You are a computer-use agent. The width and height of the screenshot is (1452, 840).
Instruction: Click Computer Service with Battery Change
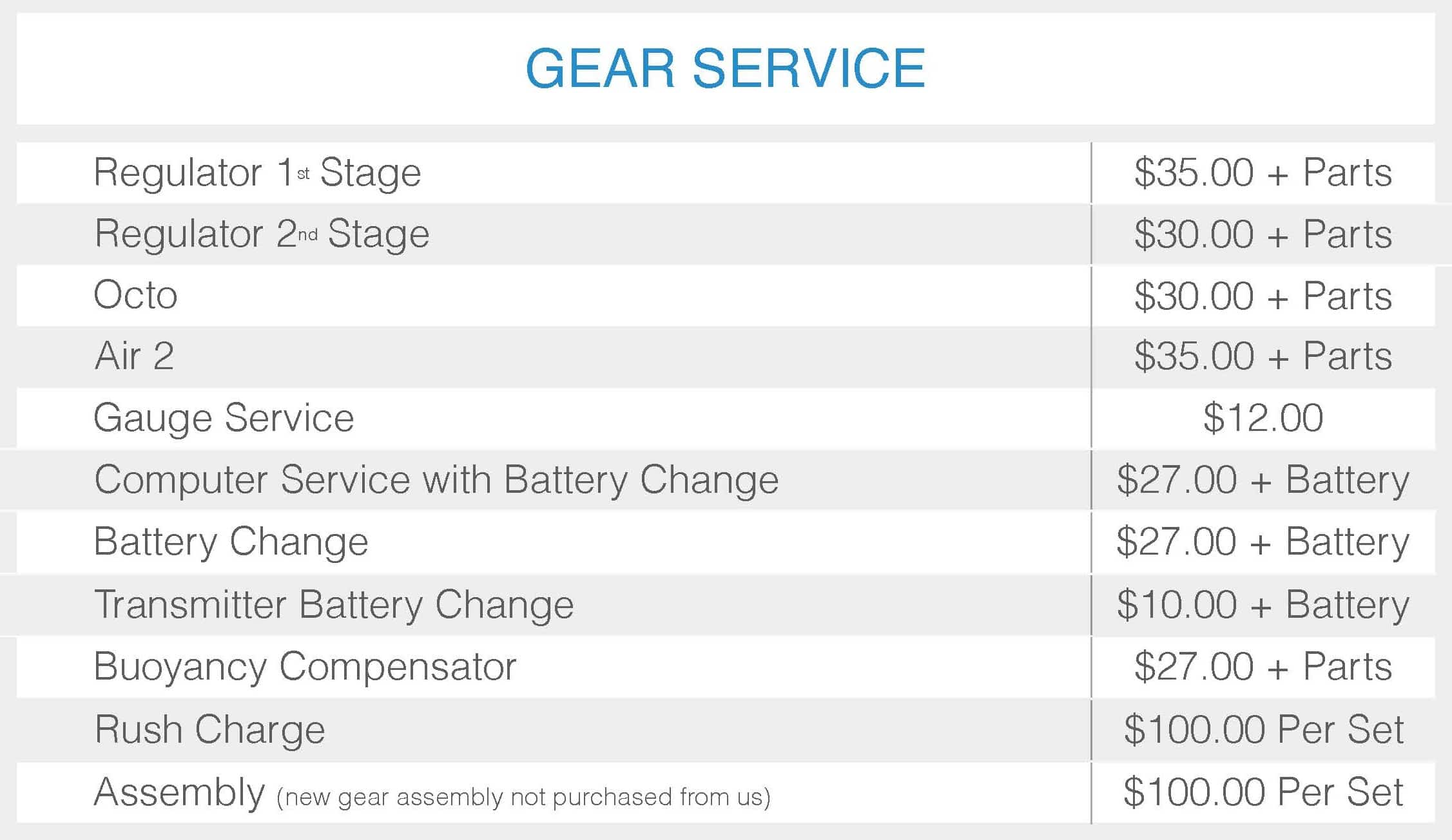click(436, 481)
